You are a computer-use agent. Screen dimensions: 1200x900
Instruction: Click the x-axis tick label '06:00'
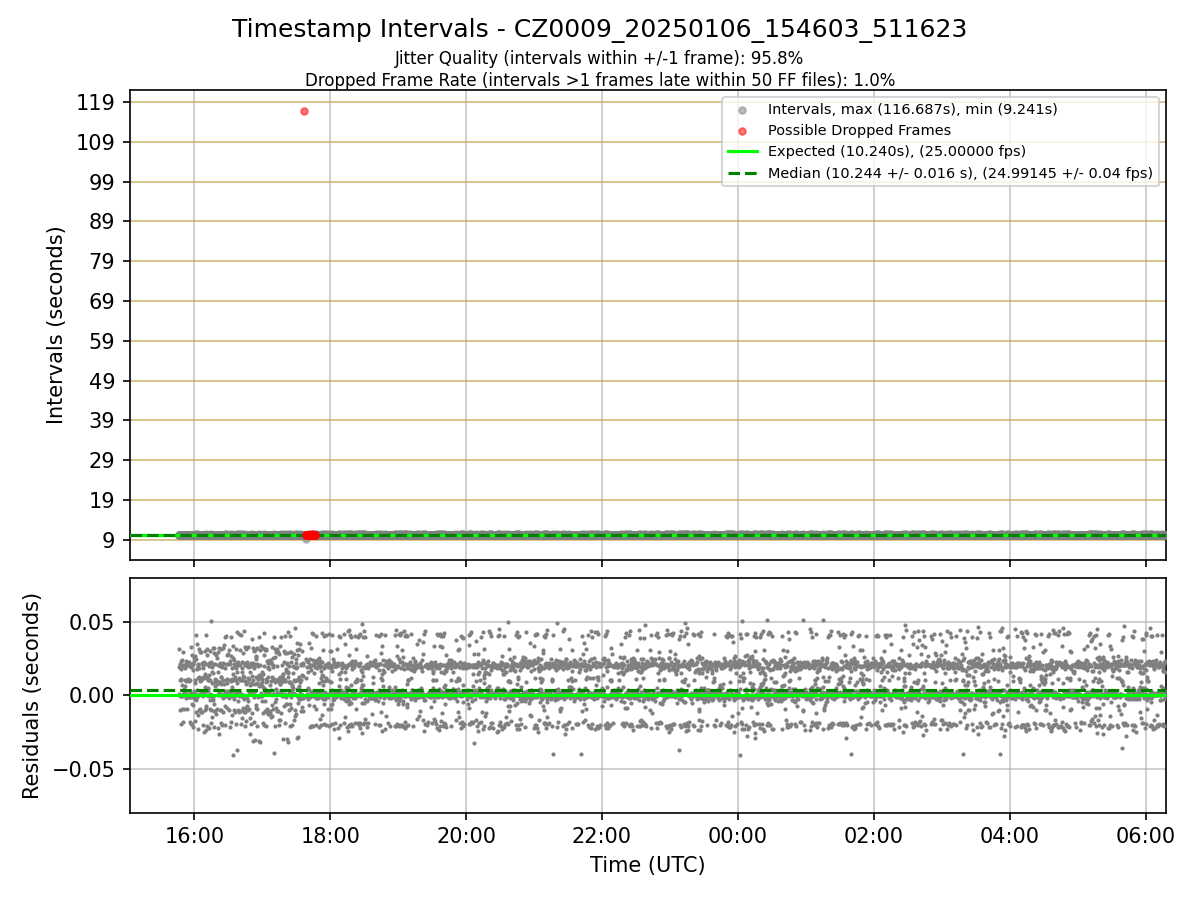[x=1146, y=834]
